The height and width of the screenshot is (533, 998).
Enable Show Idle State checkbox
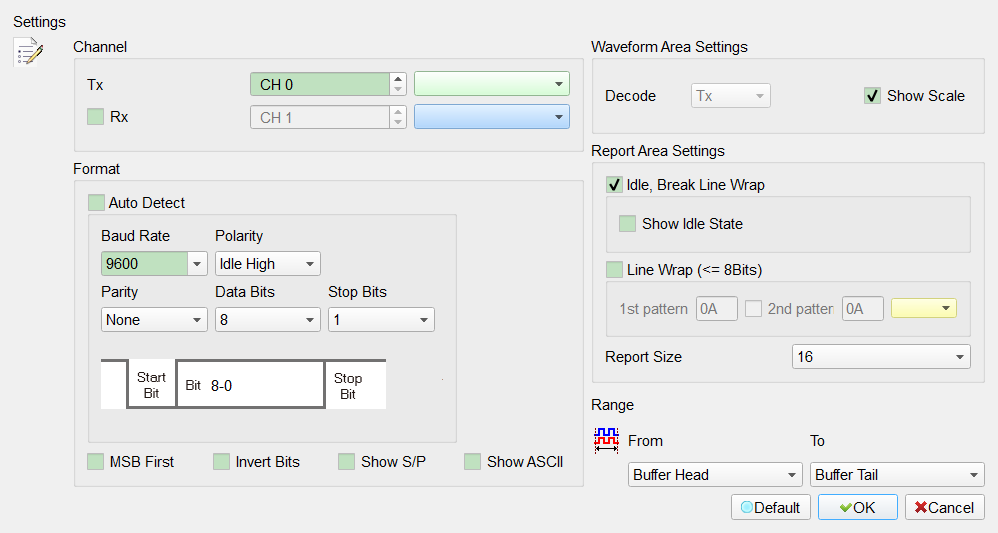click(x=628, y=224)
